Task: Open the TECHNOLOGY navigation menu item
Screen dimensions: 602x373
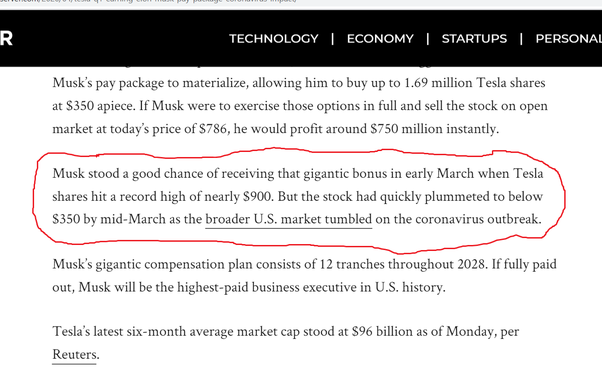Action: [x=274, y=39]
